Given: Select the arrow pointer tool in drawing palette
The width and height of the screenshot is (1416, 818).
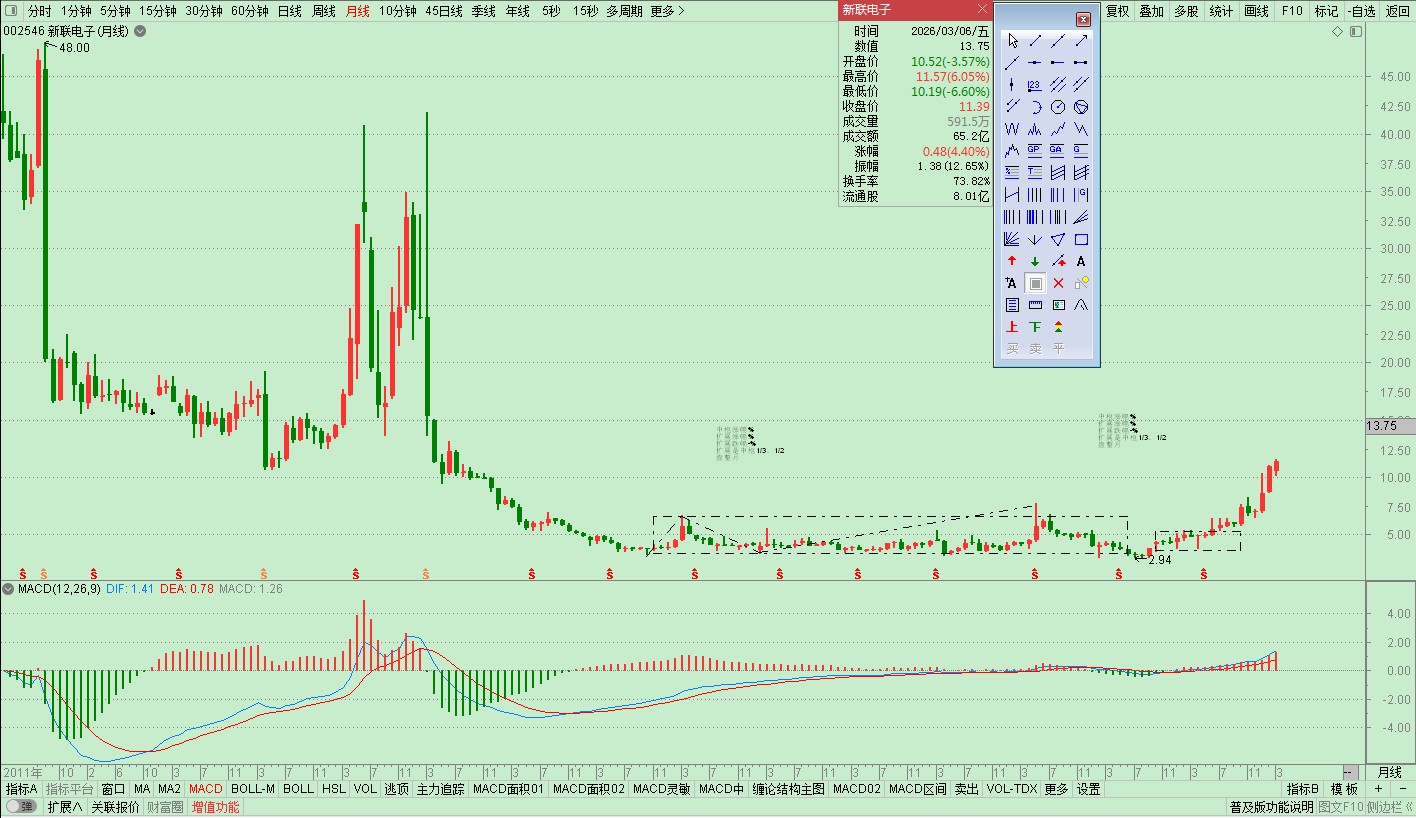Looking at the screenshot, I should point(1012,40).
